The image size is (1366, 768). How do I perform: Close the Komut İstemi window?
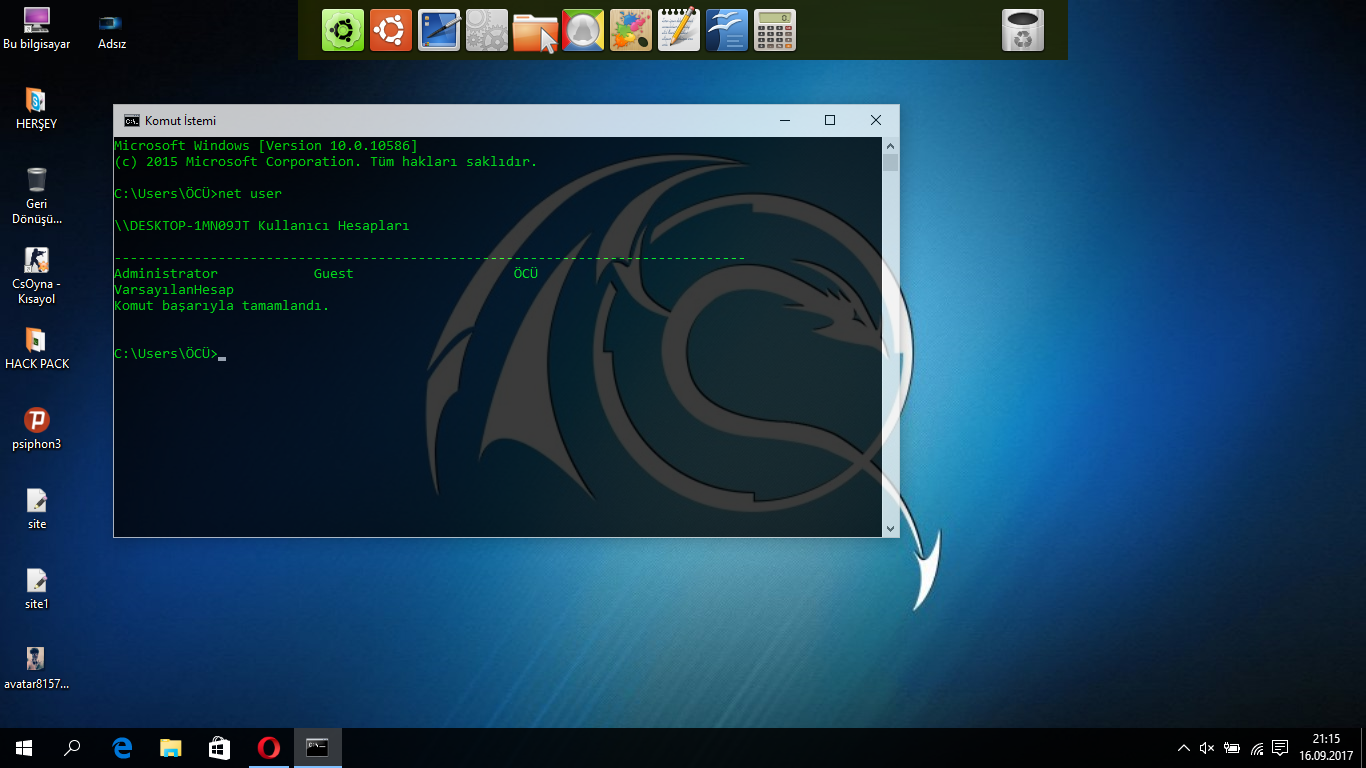(875, 120)
